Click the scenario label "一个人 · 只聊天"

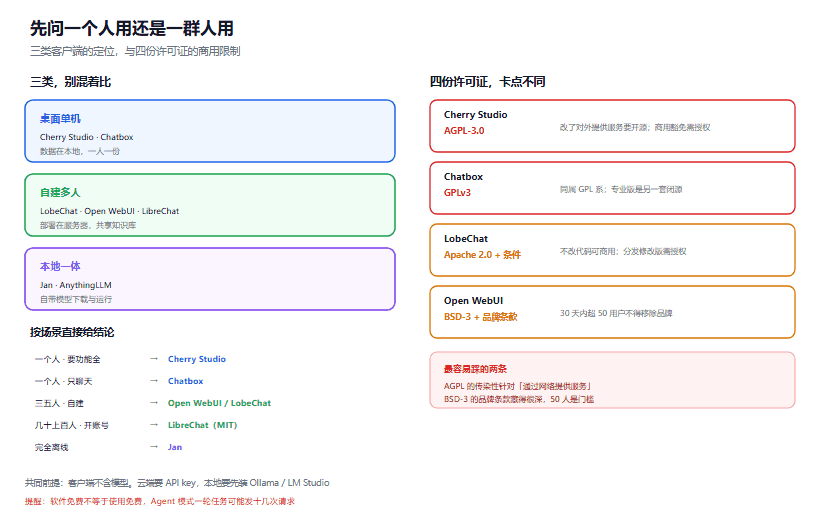point(63,381)
